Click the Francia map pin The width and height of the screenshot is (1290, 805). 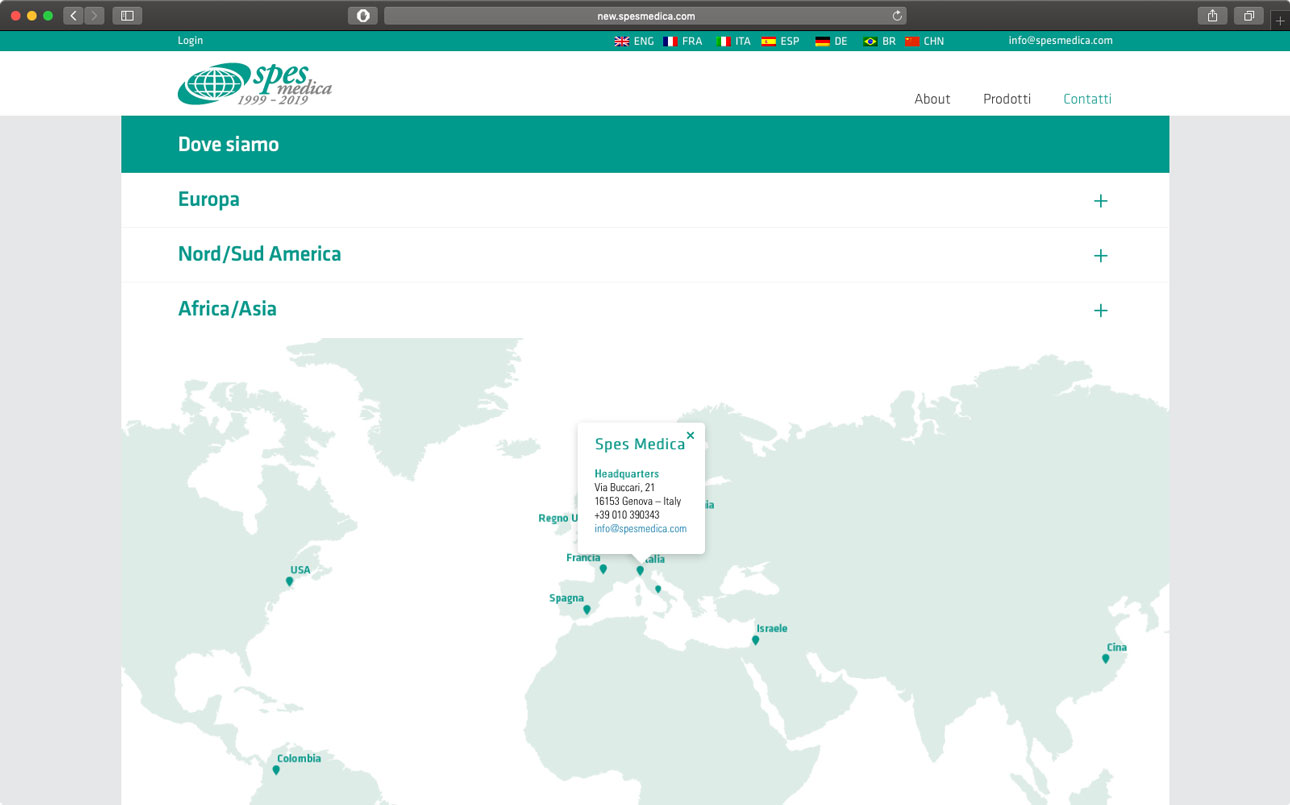[x=603, y=569]
